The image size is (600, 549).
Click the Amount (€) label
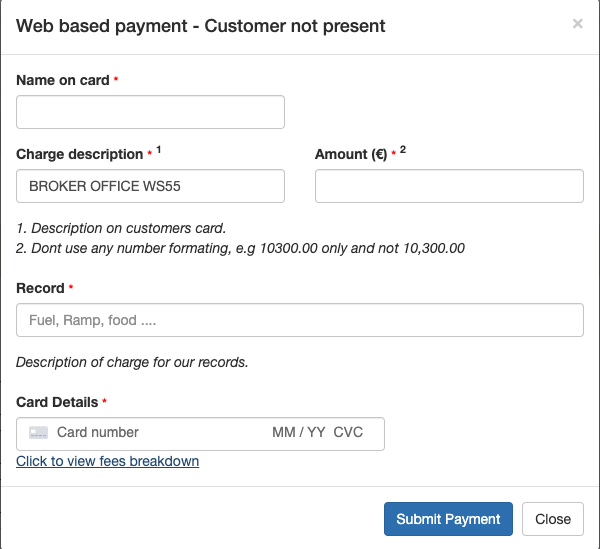point(351,154)
